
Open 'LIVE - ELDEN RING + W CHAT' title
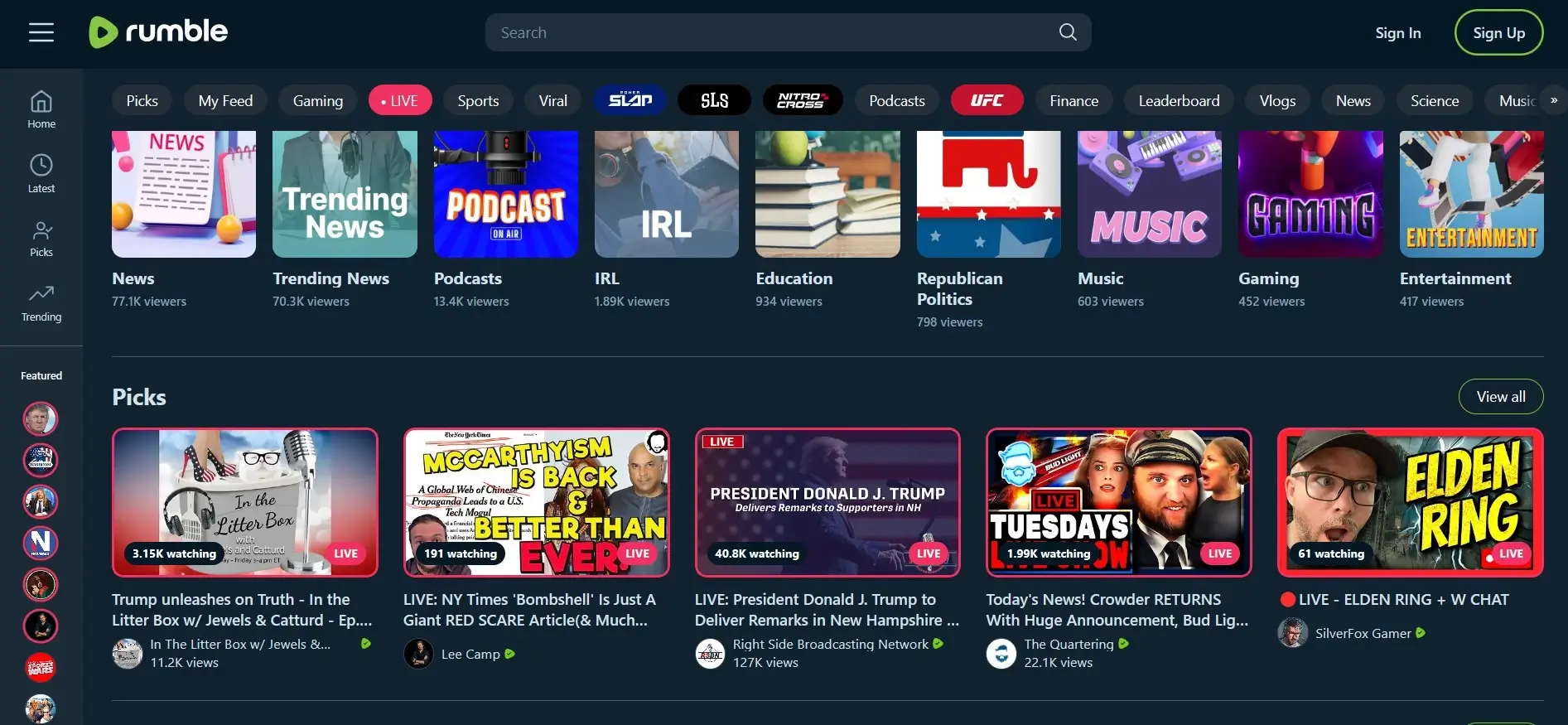pyautogui.click(x=1394, y=600)
